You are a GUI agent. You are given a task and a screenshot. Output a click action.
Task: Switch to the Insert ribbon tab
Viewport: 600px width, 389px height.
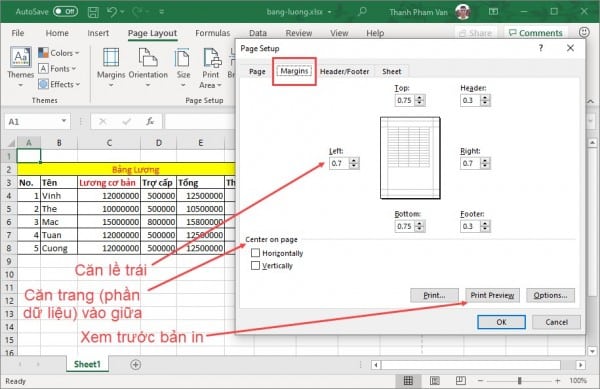click(98, 33)
